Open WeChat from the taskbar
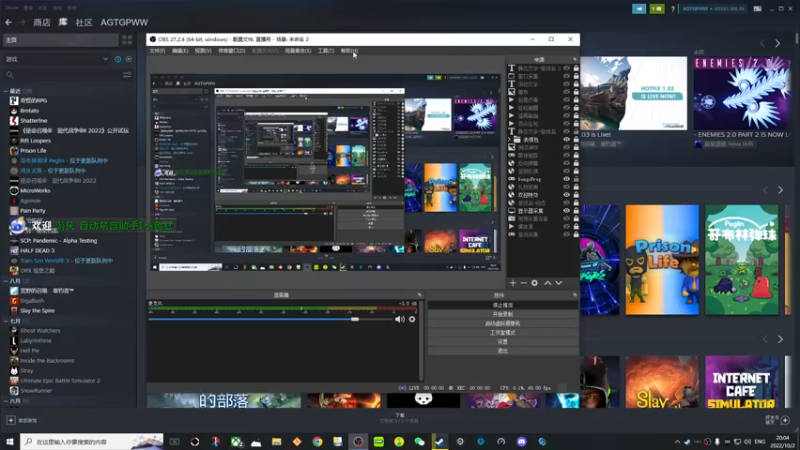This screenshot has height=450, width=800. 419,441
